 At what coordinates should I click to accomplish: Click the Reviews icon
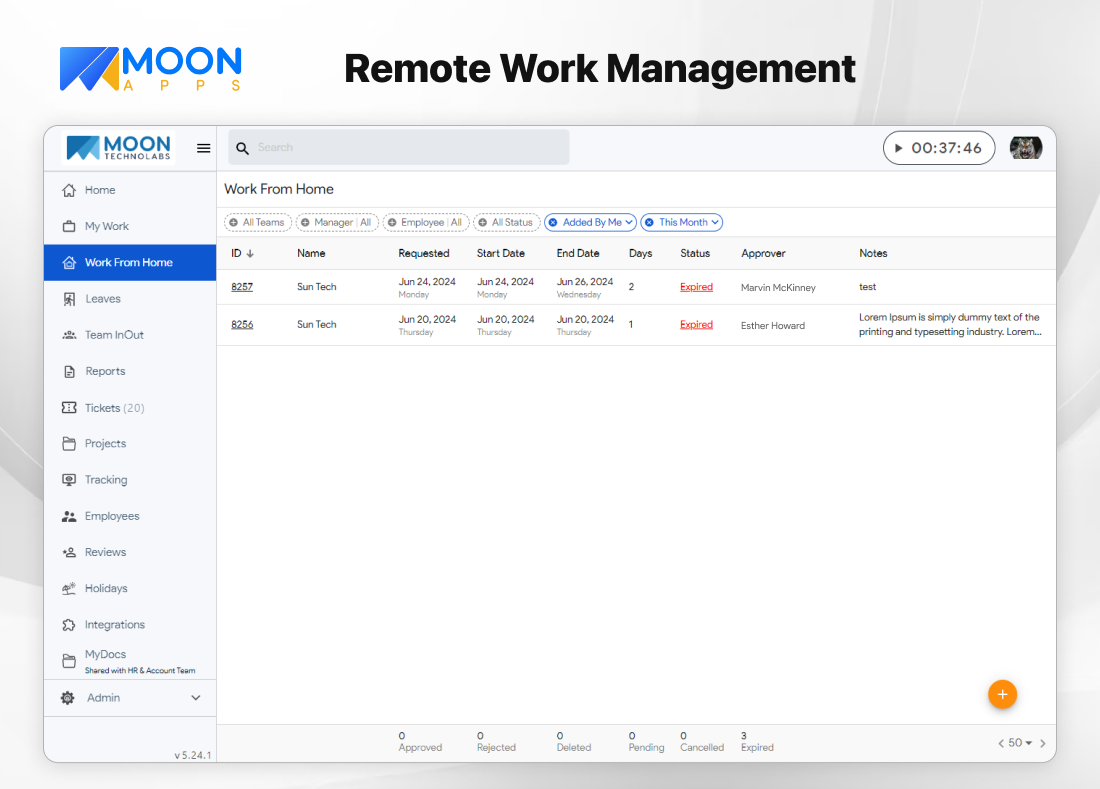[x=69, y=552]
